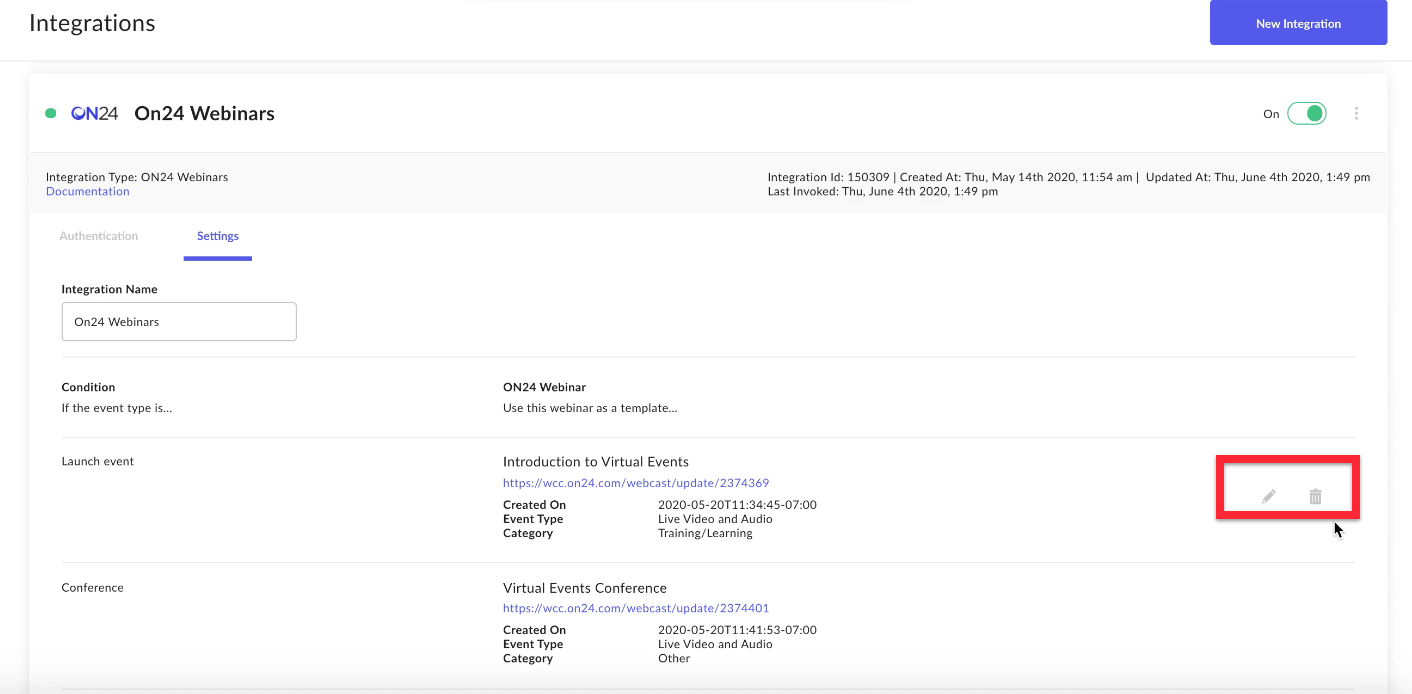Select the Launch event condition row label

tap(98, 462)
